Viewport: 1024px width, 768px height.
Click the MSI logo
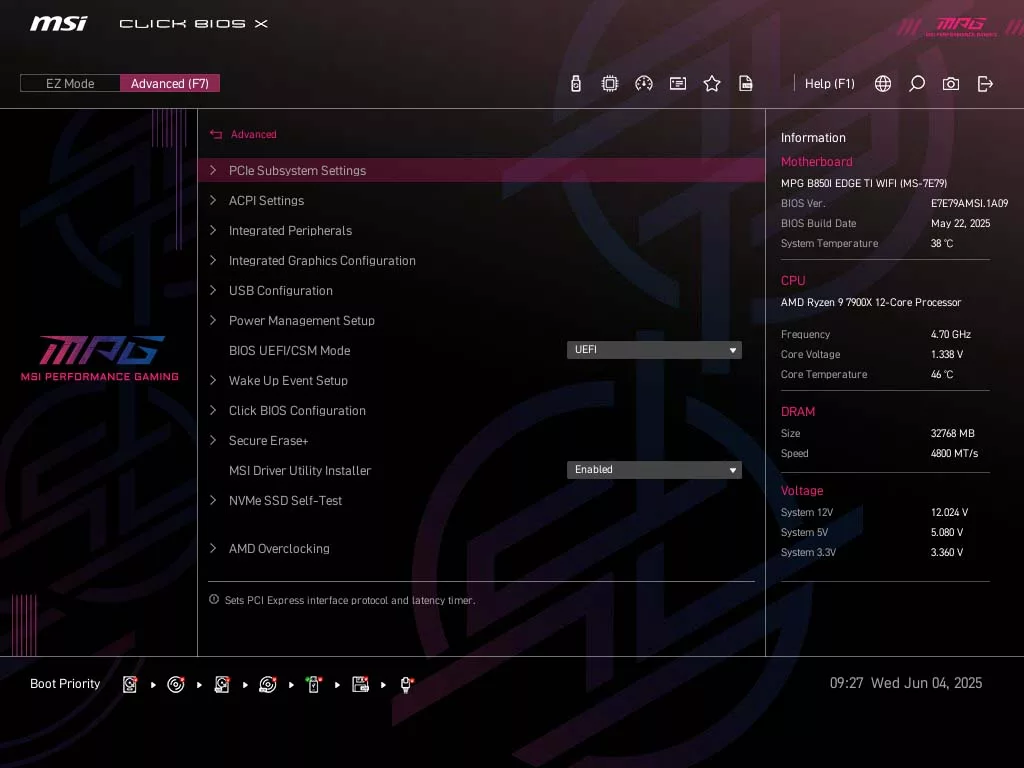point(58,24)
